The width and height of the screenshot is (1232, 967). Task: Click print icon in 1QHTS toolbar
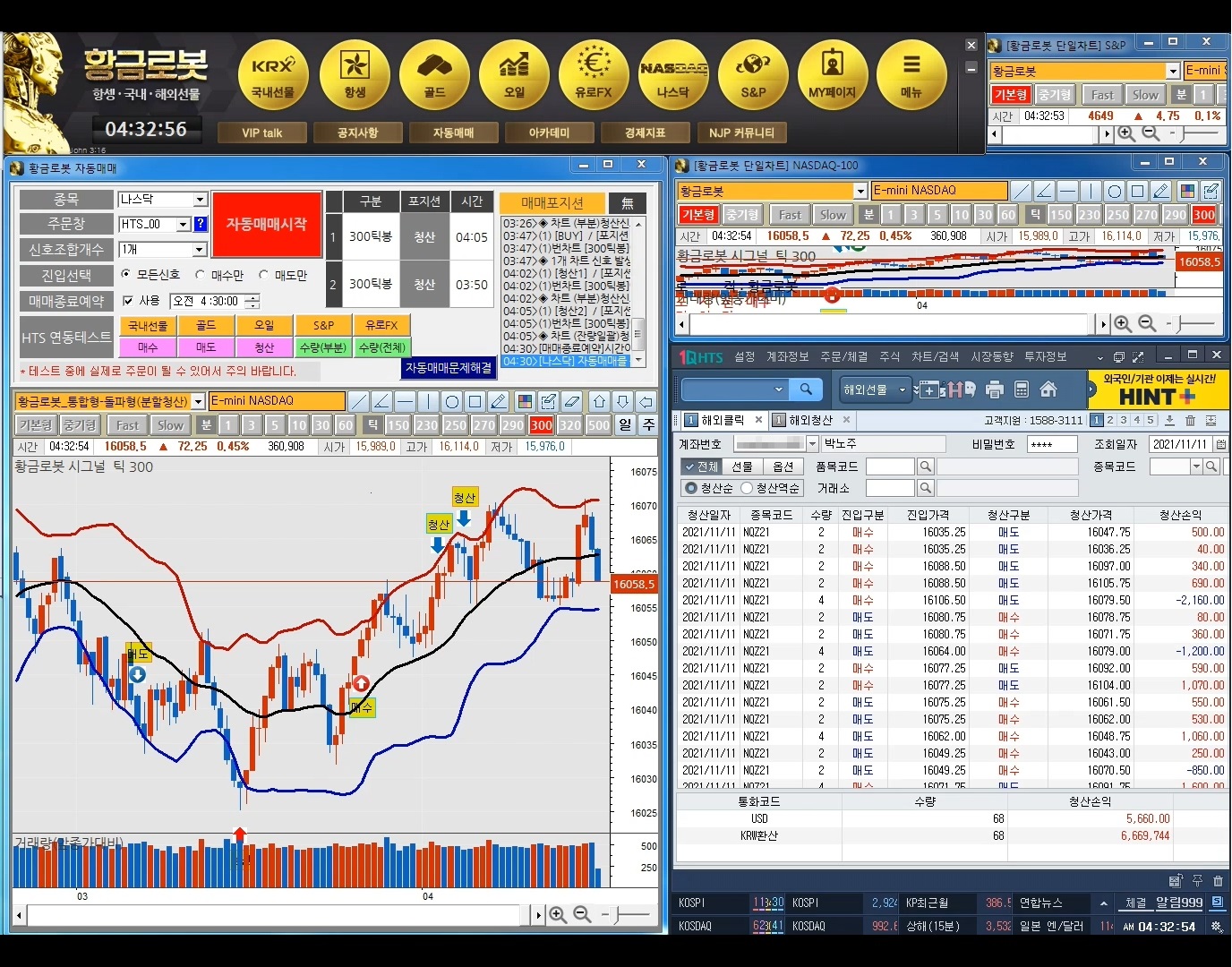coord(995,389)
